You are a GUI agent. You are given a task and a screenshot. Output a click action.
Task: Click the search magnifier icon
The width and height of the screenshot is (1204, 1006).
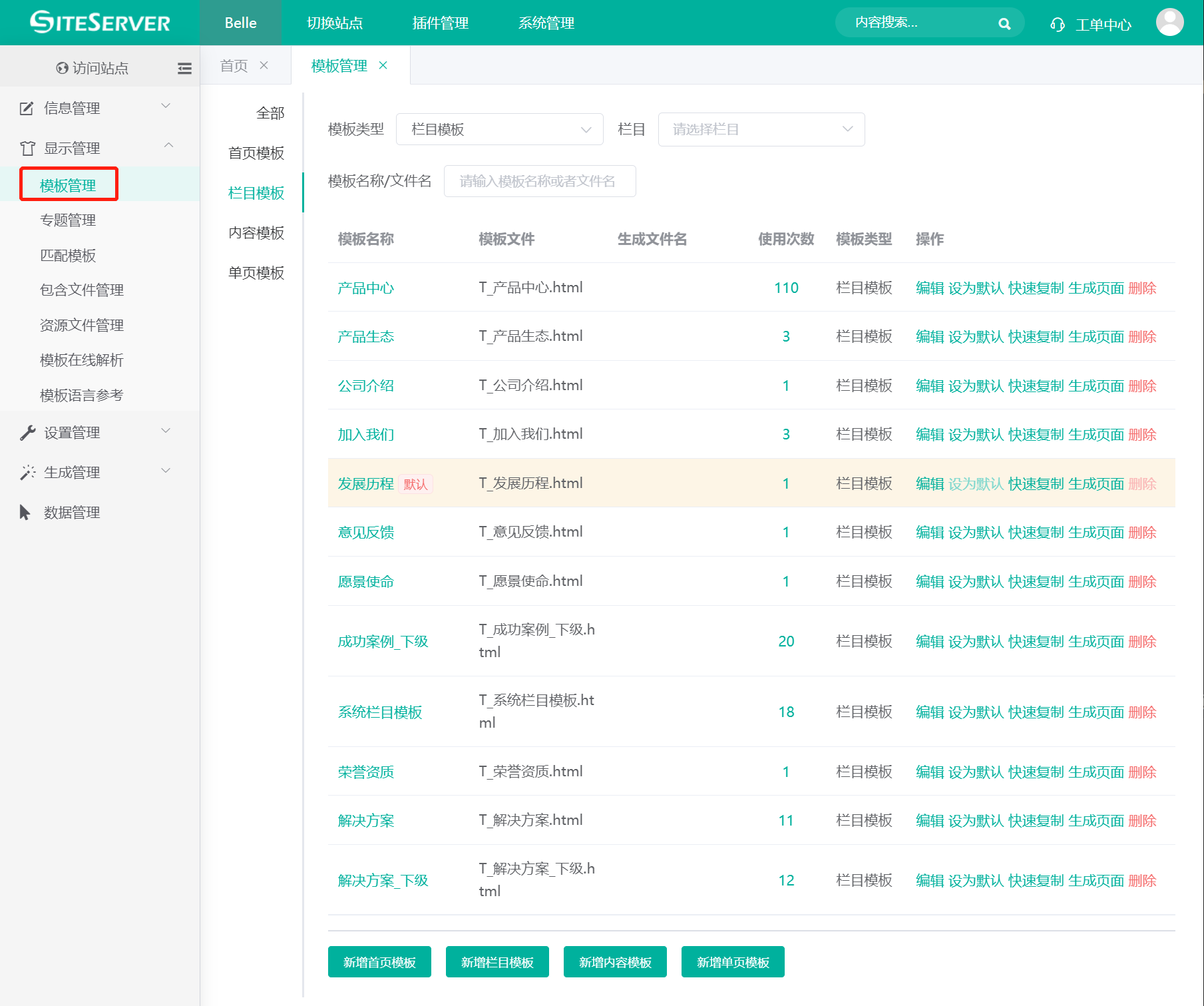[1004, 24]
